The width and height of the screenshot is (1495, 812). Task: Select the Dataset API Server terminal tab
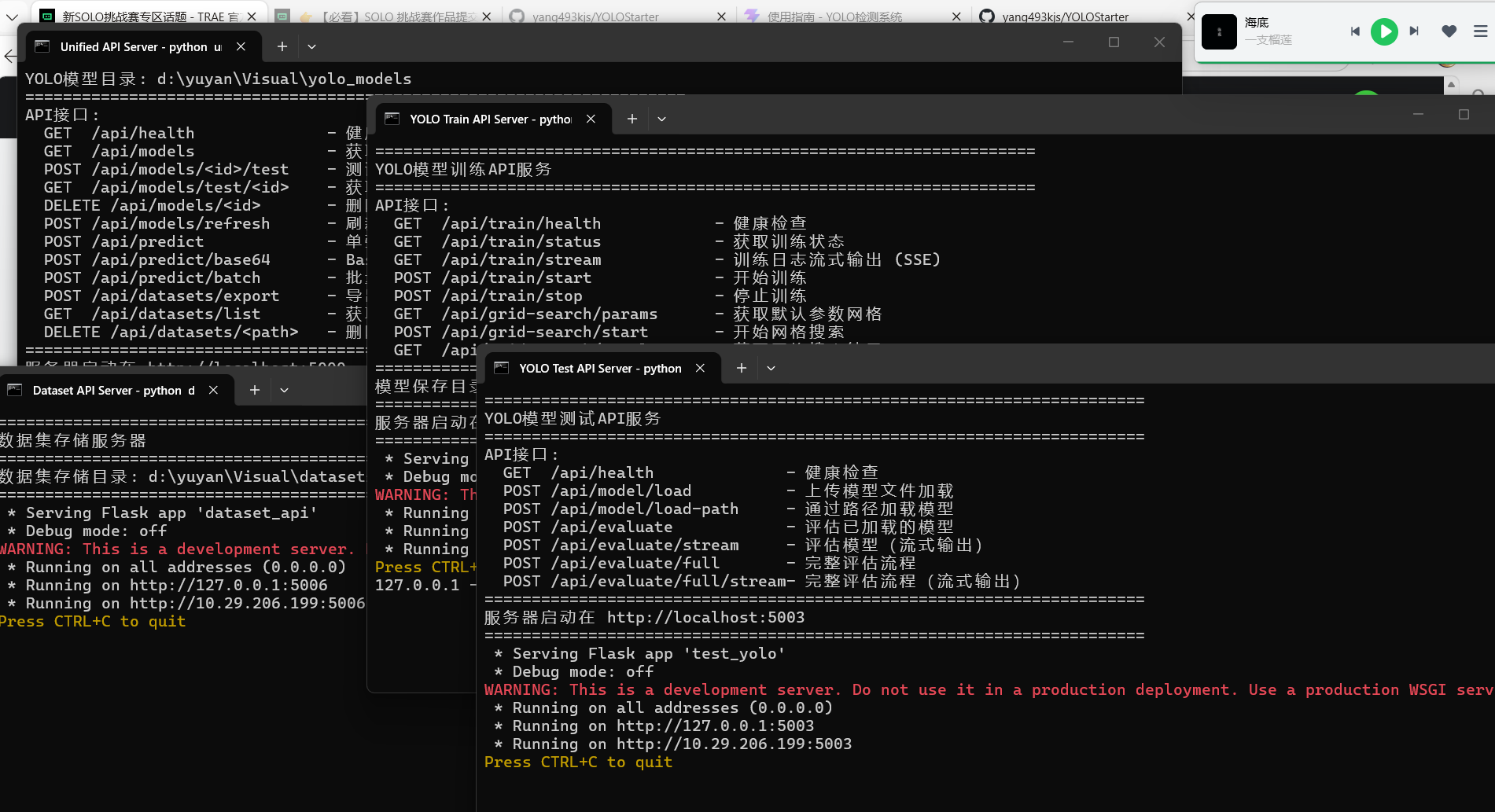(x=112, y=390)
